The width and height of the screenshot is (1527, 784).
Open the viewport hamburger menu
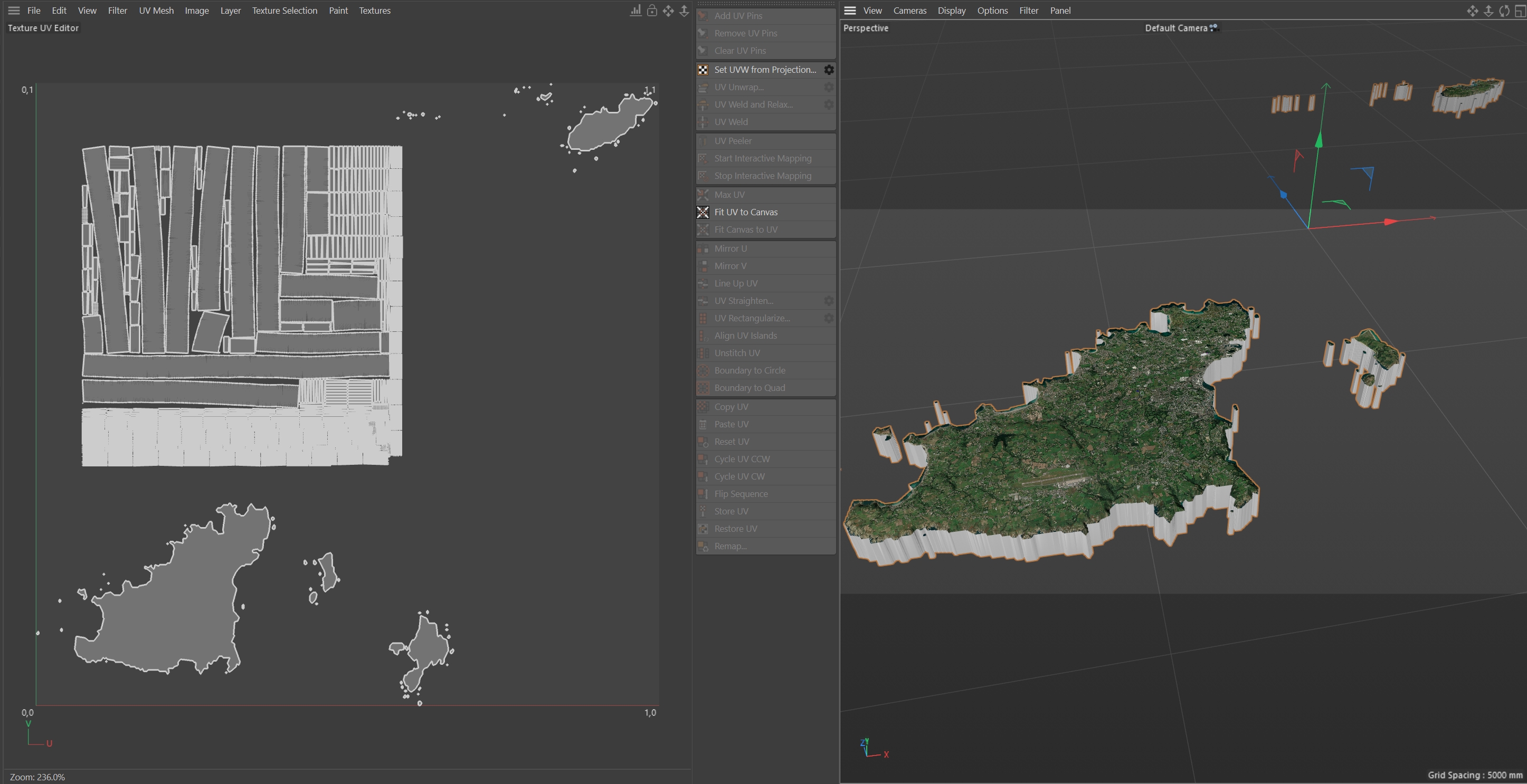coord(849,11)
